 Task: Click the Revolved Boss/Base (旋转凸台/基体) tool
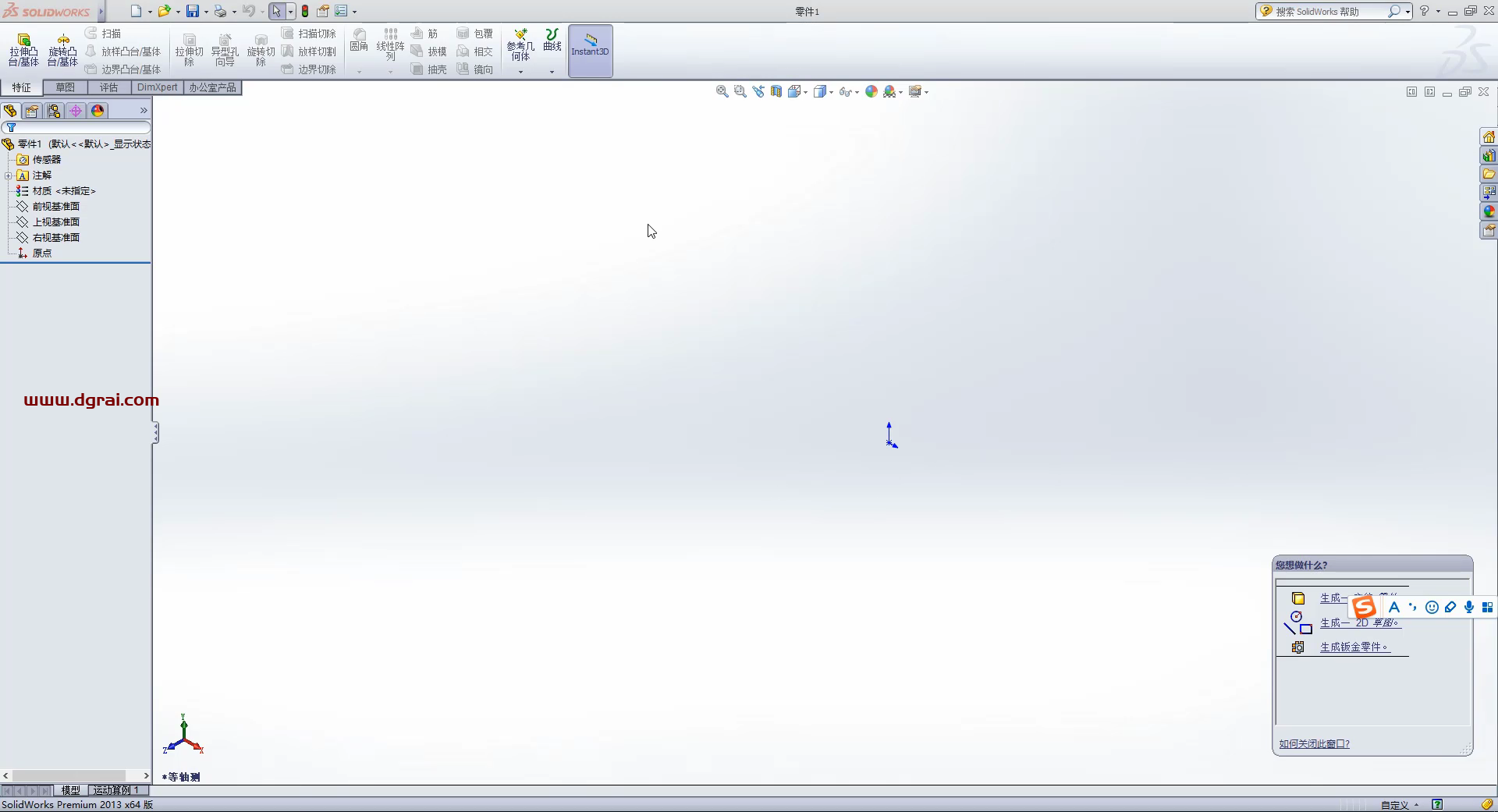coord(62,50)
